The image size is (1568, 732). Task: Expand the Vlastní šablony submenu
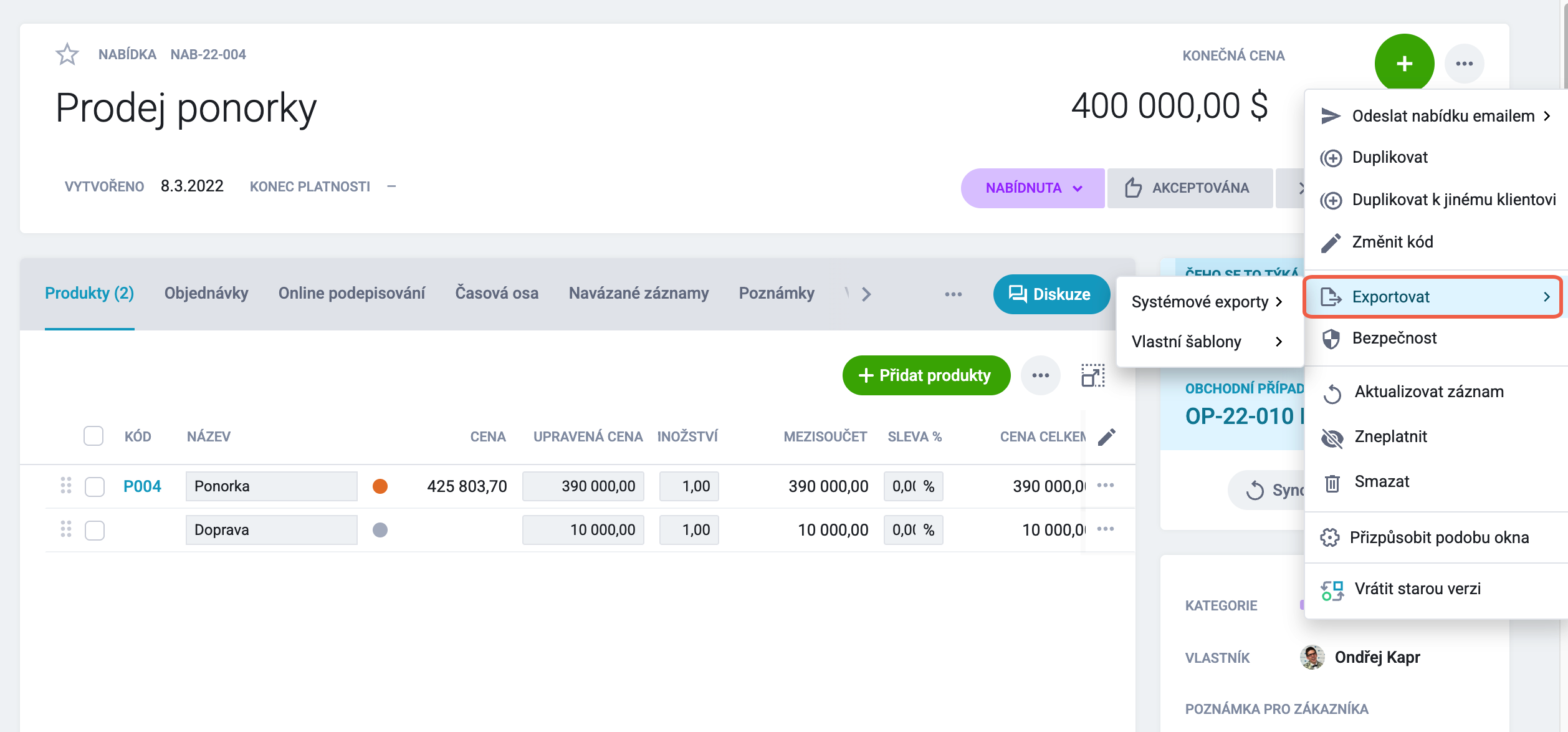click(x=1207, y=342)
